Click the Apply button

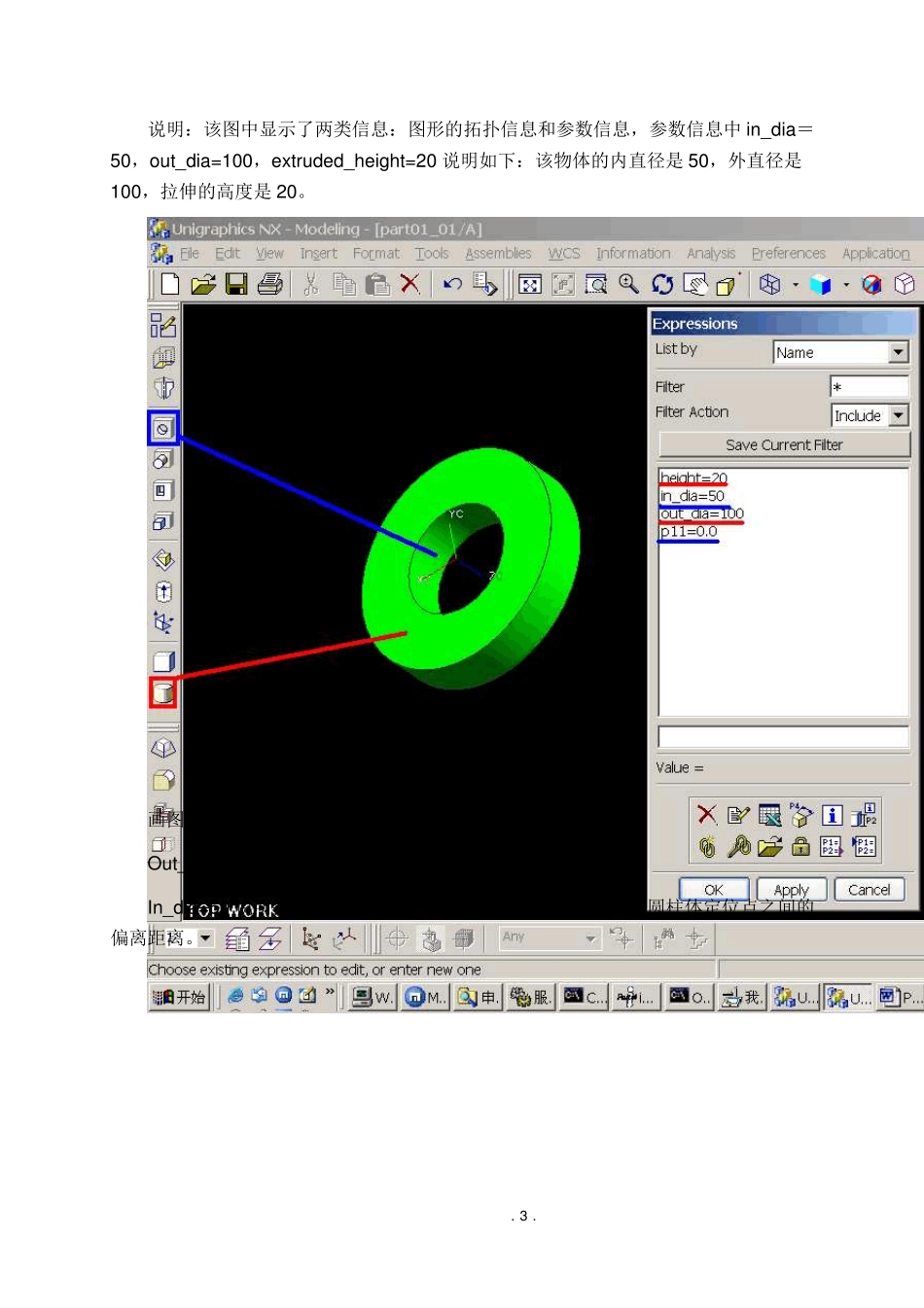[x=791, y=890]
